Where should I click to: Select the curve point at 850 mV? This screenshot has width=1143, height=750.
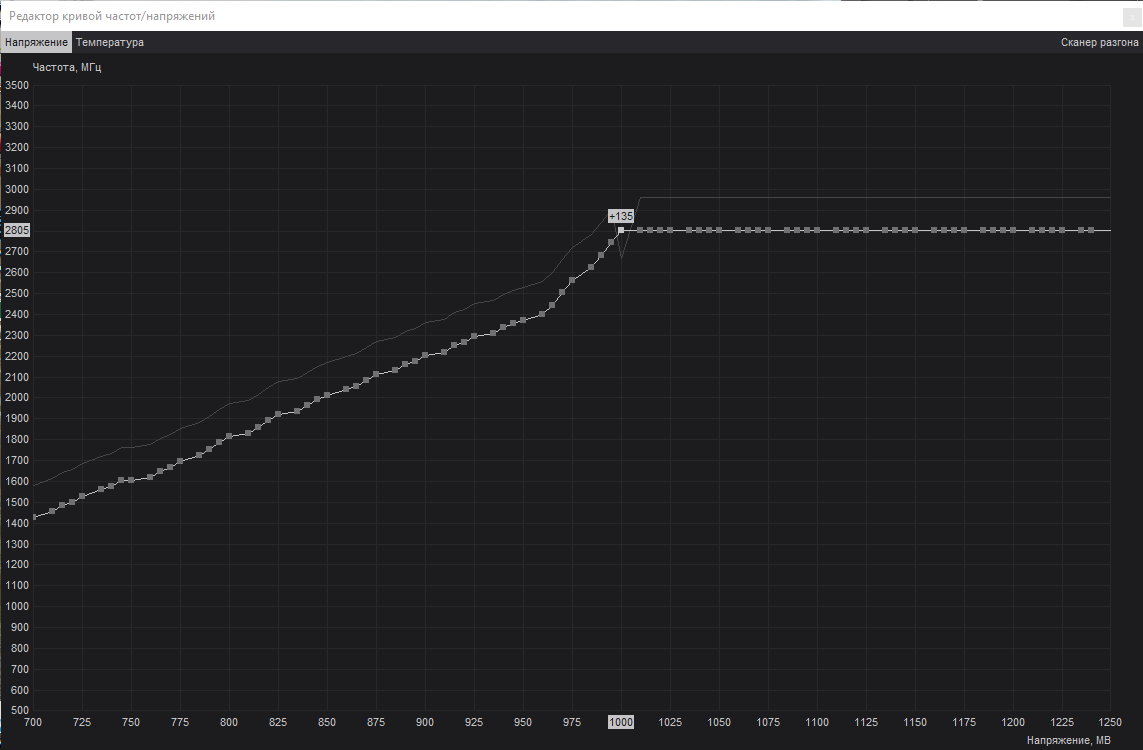[327, 395]
